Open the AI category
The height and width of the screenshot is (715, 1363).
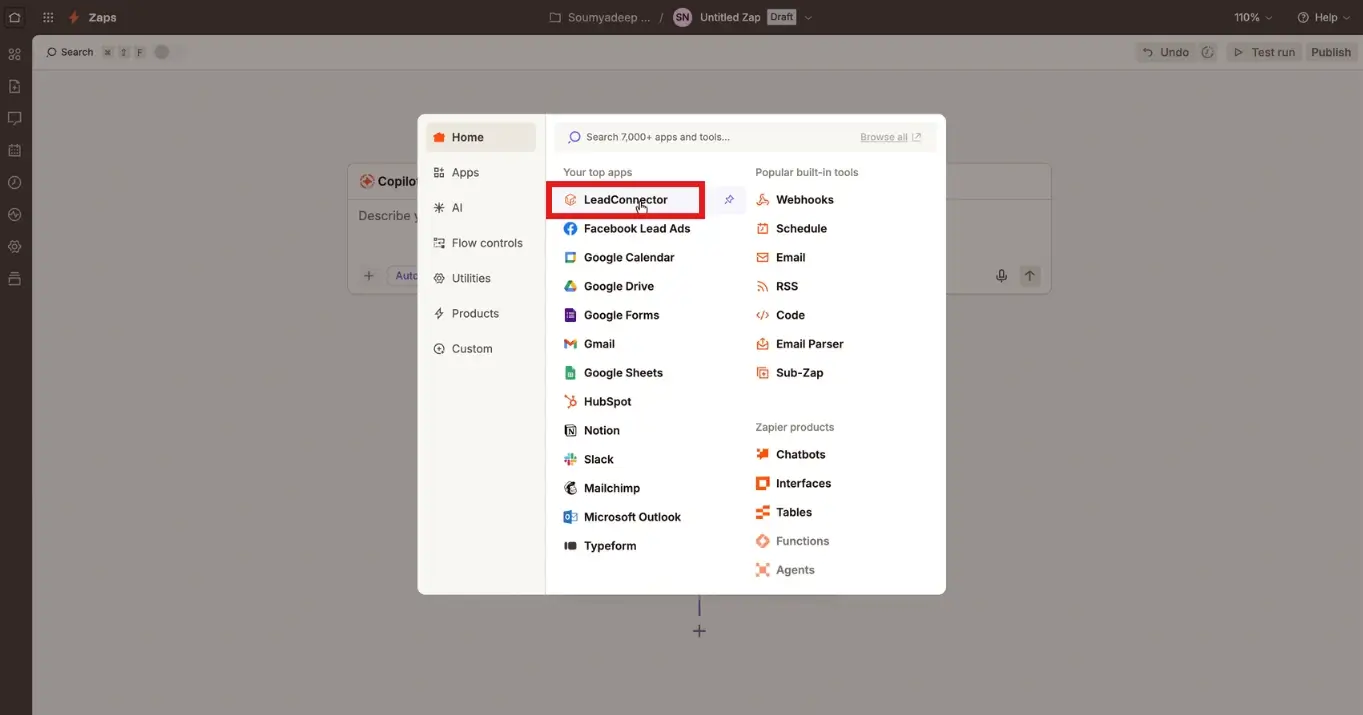click(x=481, y=208)
